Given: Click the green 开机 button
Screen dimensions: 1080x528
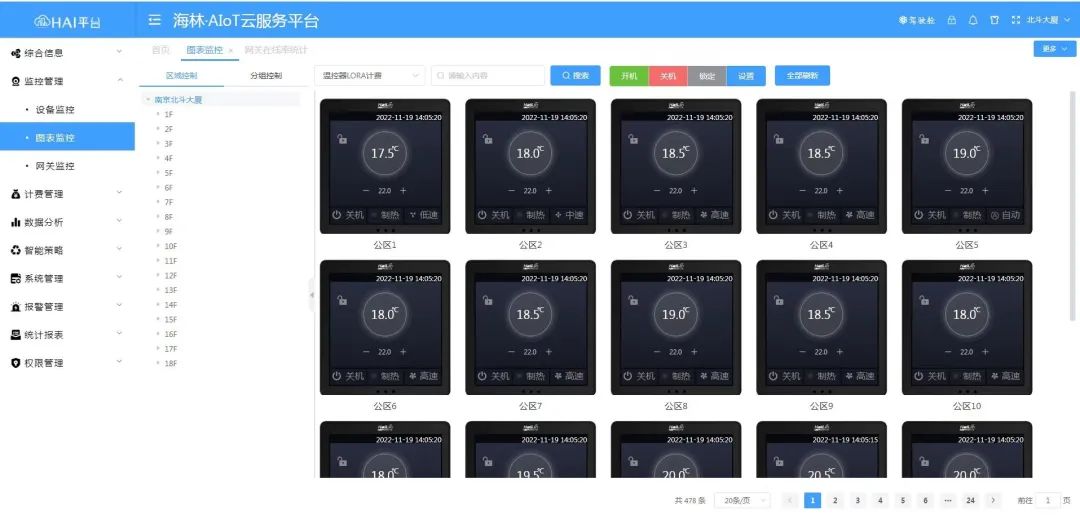Looking at the screenshot, I should 629,76.
